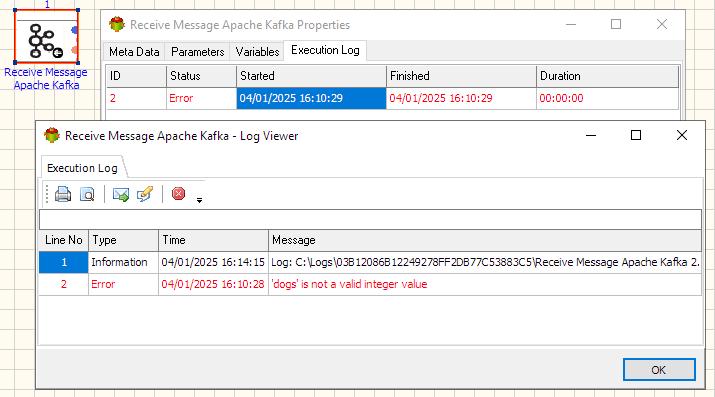Screen dimensions: 715x397
Task: Click the Type column header
Action: click(x=123, y=240)
